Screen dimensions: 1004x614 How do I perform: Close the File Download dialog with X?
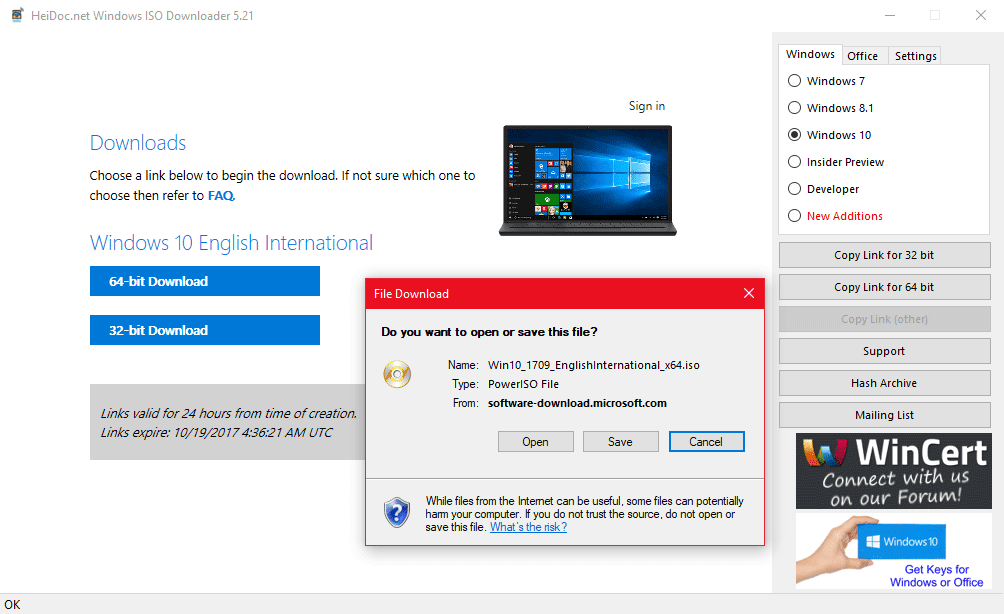point(749,293)
